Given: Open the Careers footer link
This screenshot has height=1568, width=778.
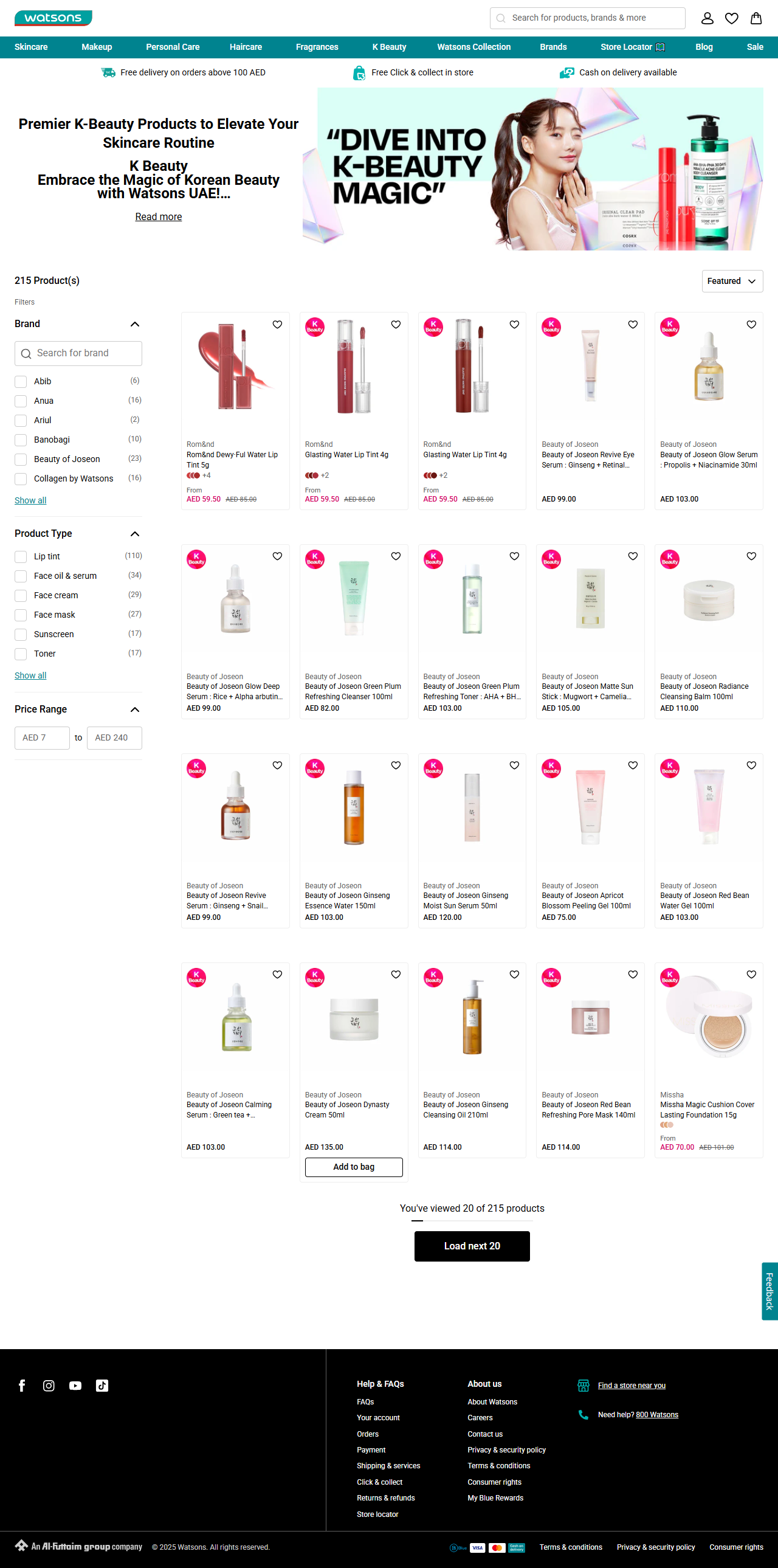Looking at the screenshot, I should [480, 1418].
